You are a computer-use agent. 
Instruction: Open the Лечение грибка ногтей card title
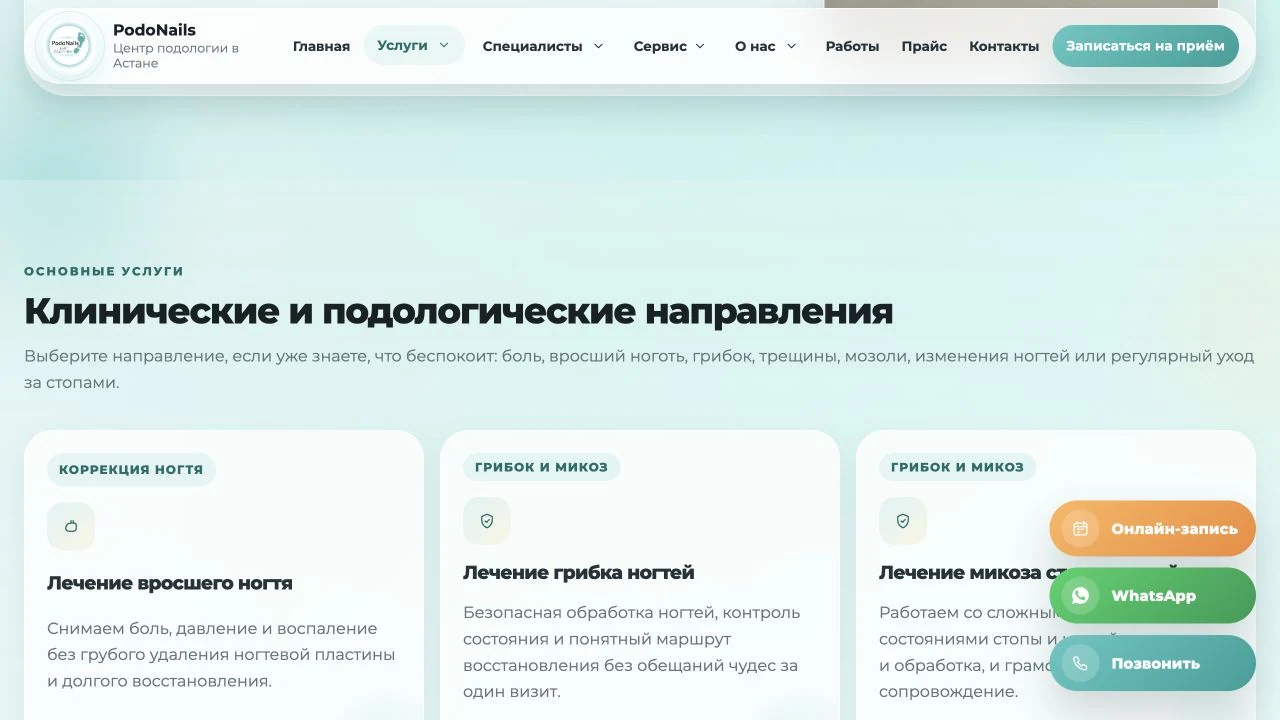[x=578, y=573]
